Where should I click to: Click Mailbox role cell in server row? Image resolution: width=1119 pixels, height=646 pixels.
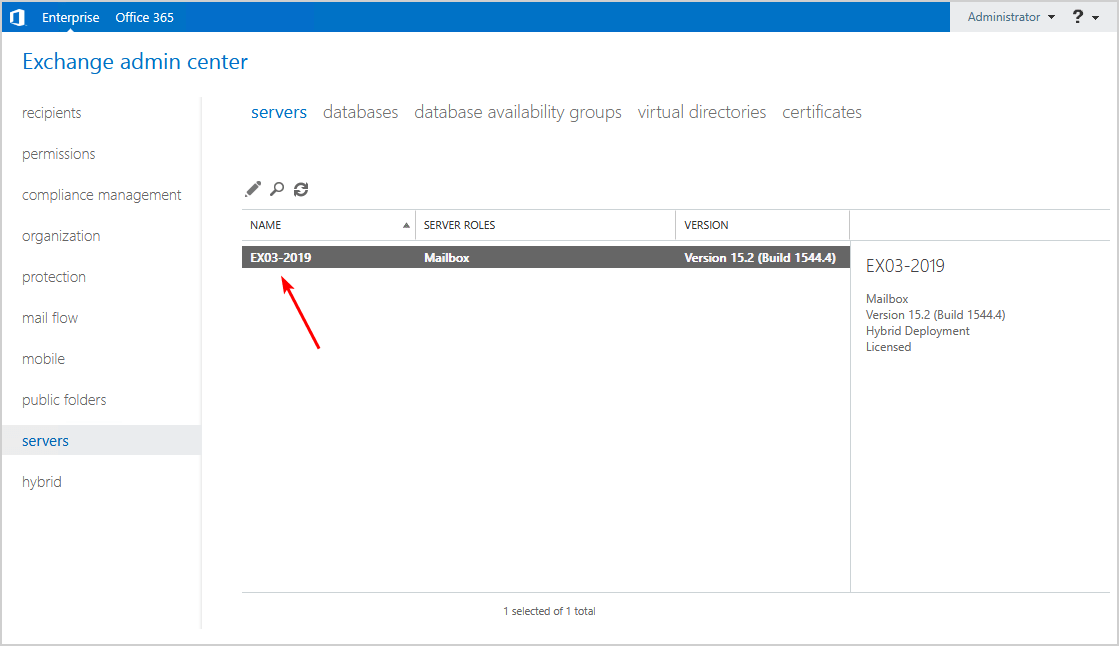tap(447, 258)
